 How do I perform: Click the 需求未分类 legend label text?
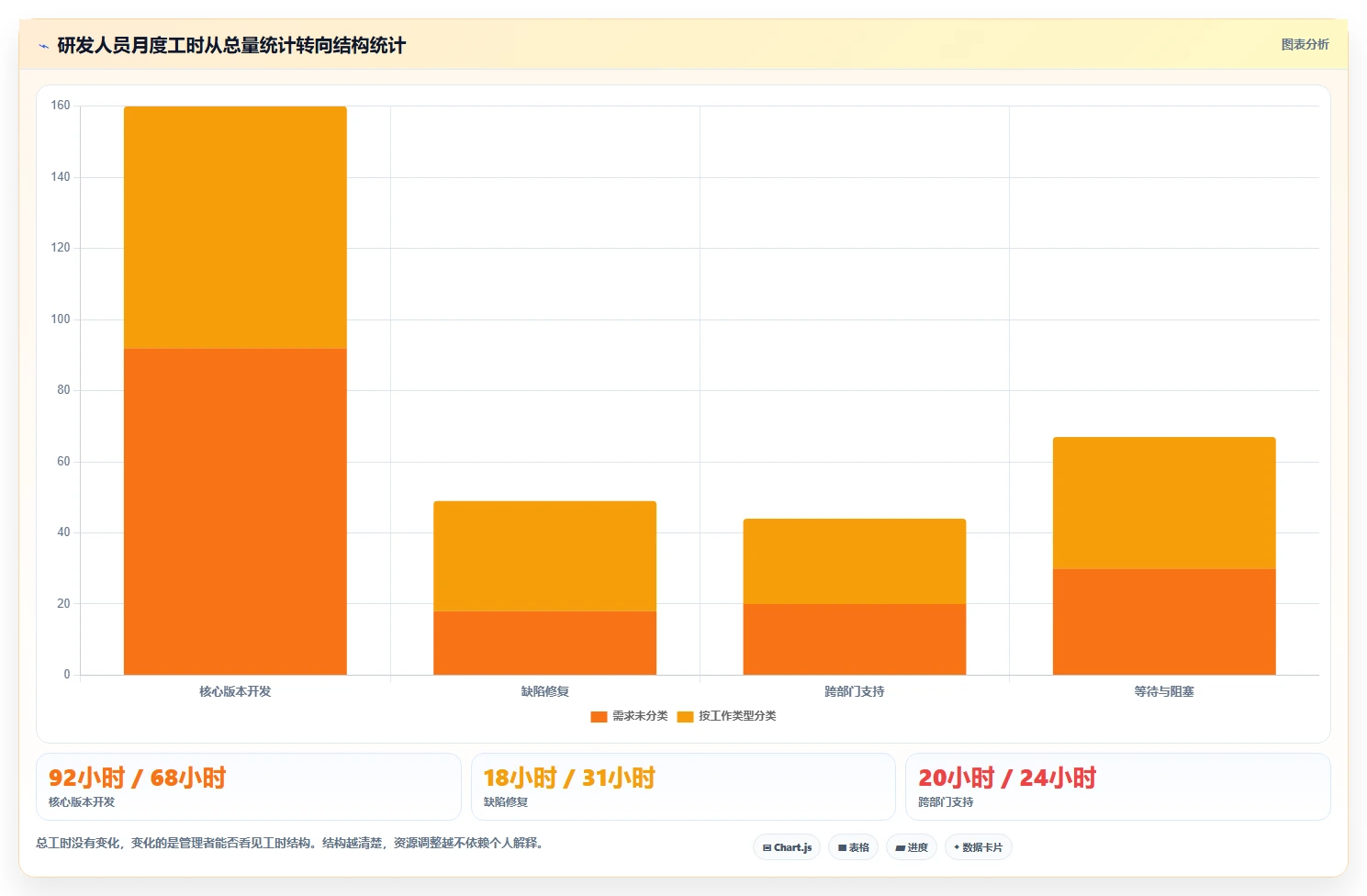pos(640,716)
